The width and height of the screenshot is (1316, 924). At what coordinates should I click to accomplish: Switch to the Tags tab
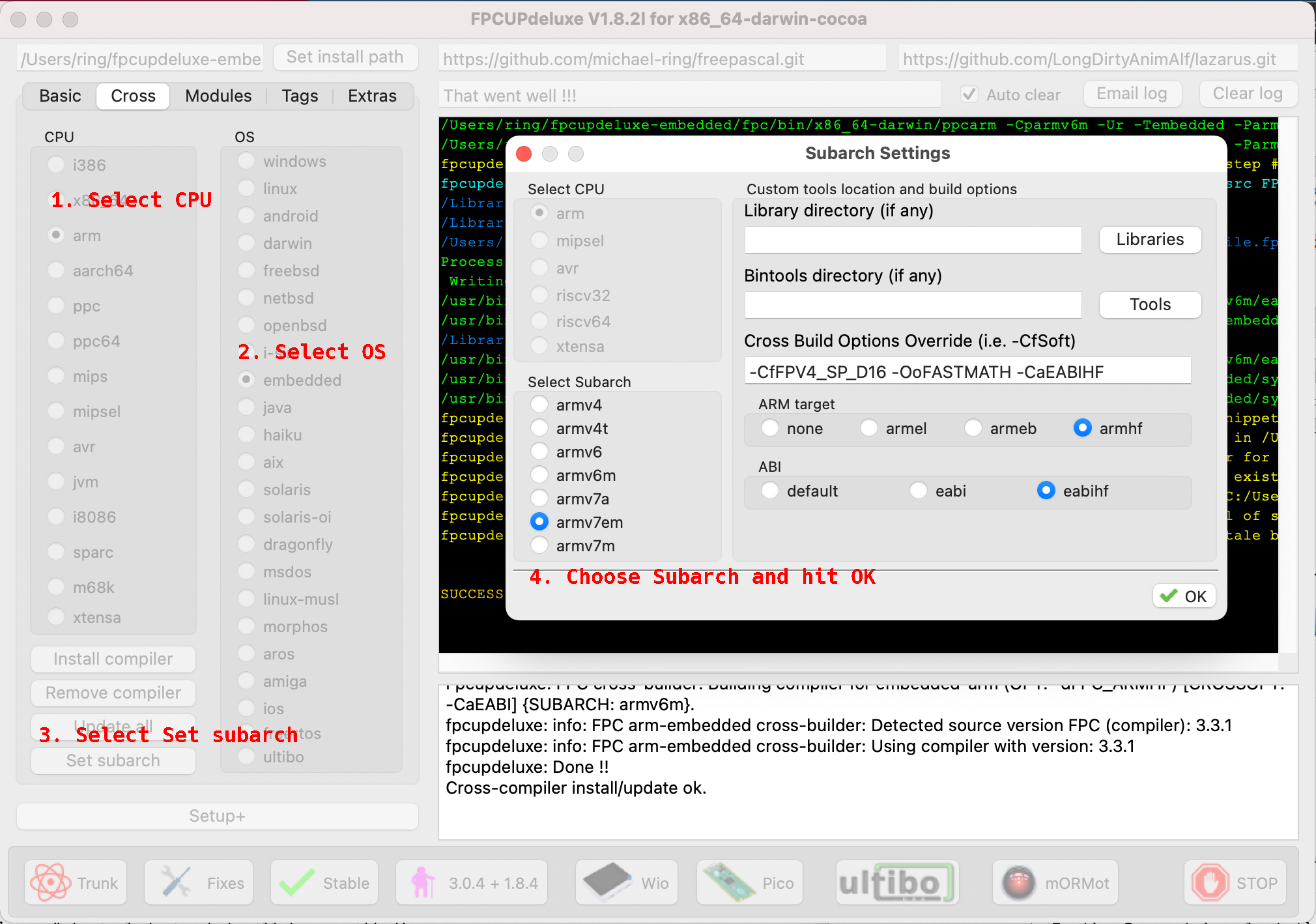pos(300,96)
